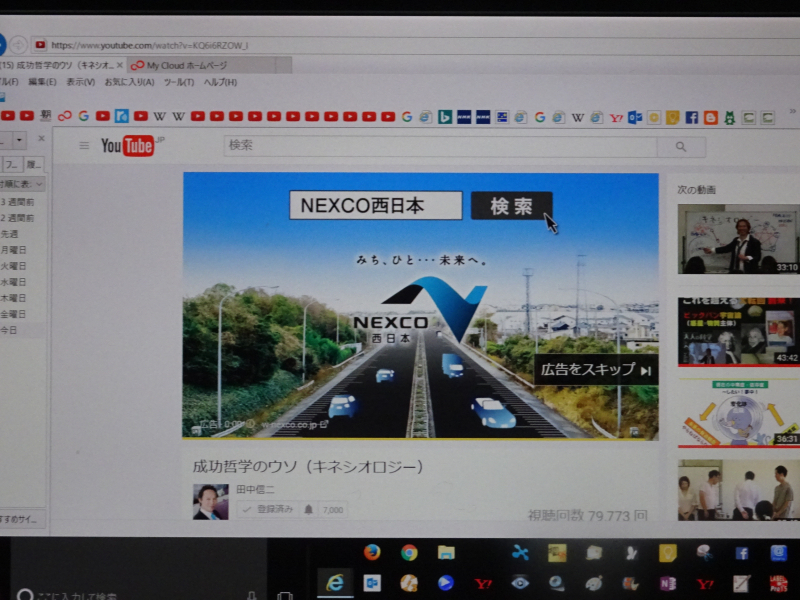Open the 36:31 diagram video thumbnail
The height and width of the screenshot is (600, 800).
[738, 412]
